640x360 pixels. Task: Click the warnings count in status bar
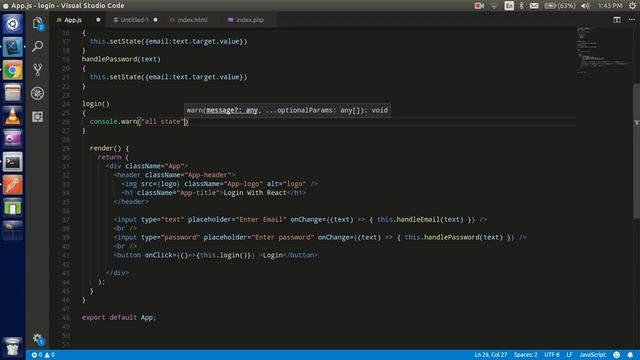coord(49,355)
